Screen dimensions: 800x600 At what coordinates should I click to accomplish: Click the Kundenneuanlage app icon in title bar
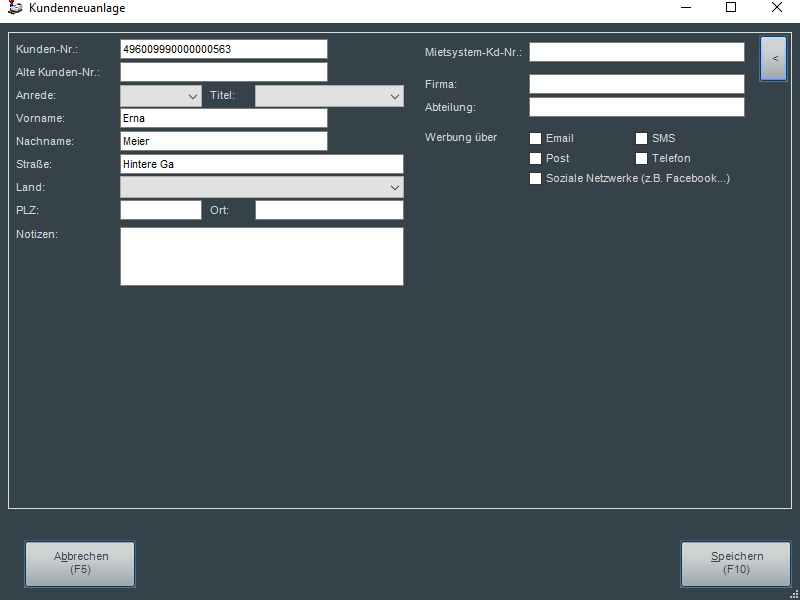tap(14, 8)
